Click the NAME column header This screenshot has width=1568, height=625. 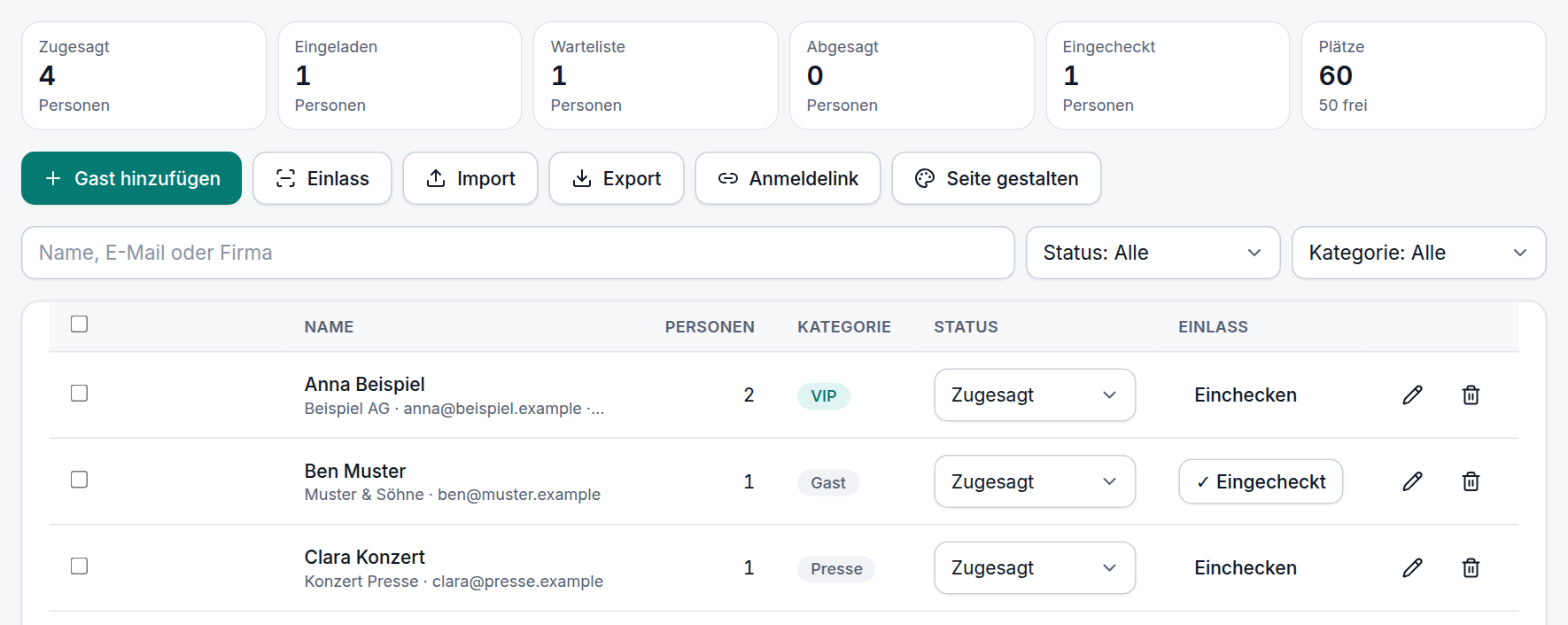(329, 327)
